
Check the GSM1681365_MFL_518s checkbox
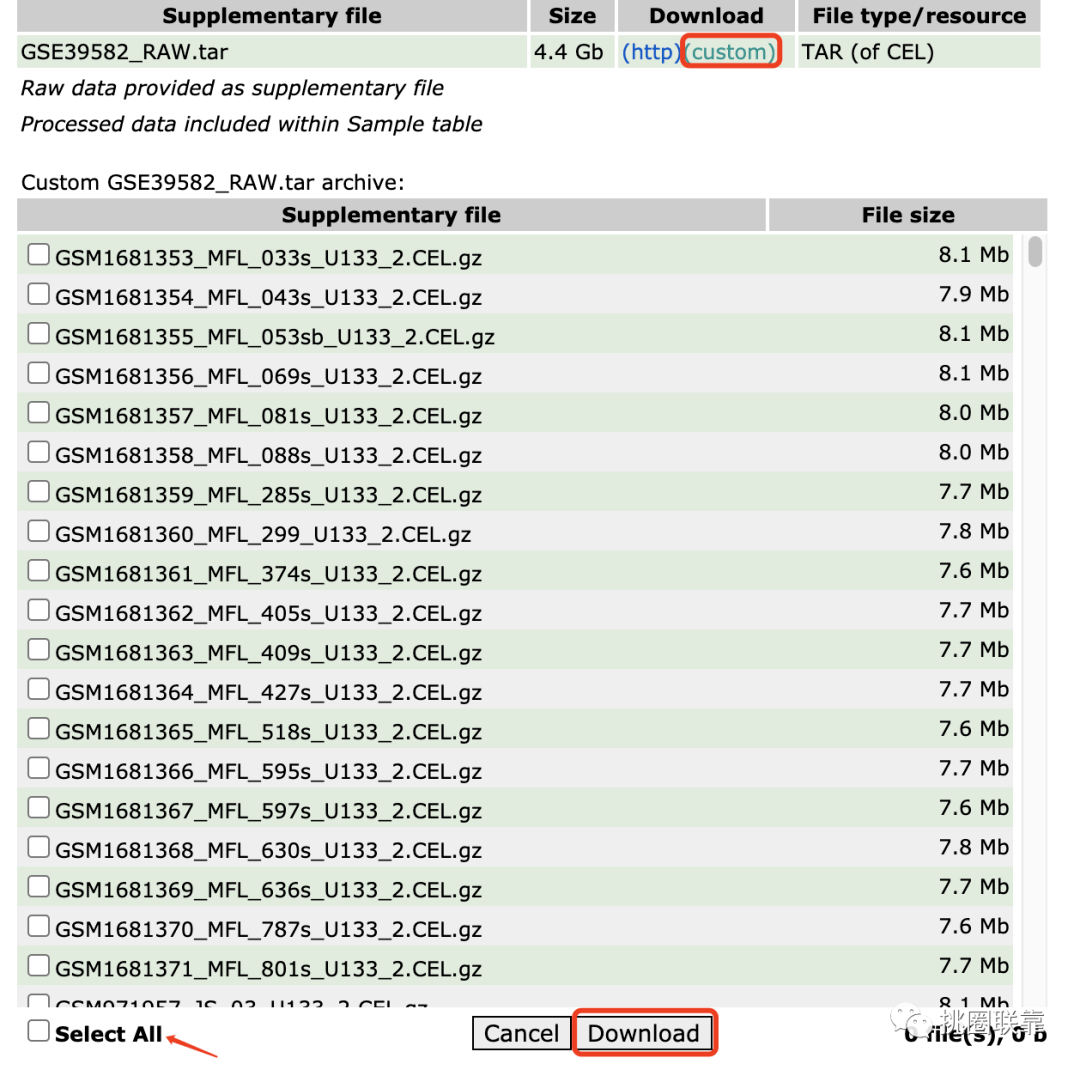(39, 728)
